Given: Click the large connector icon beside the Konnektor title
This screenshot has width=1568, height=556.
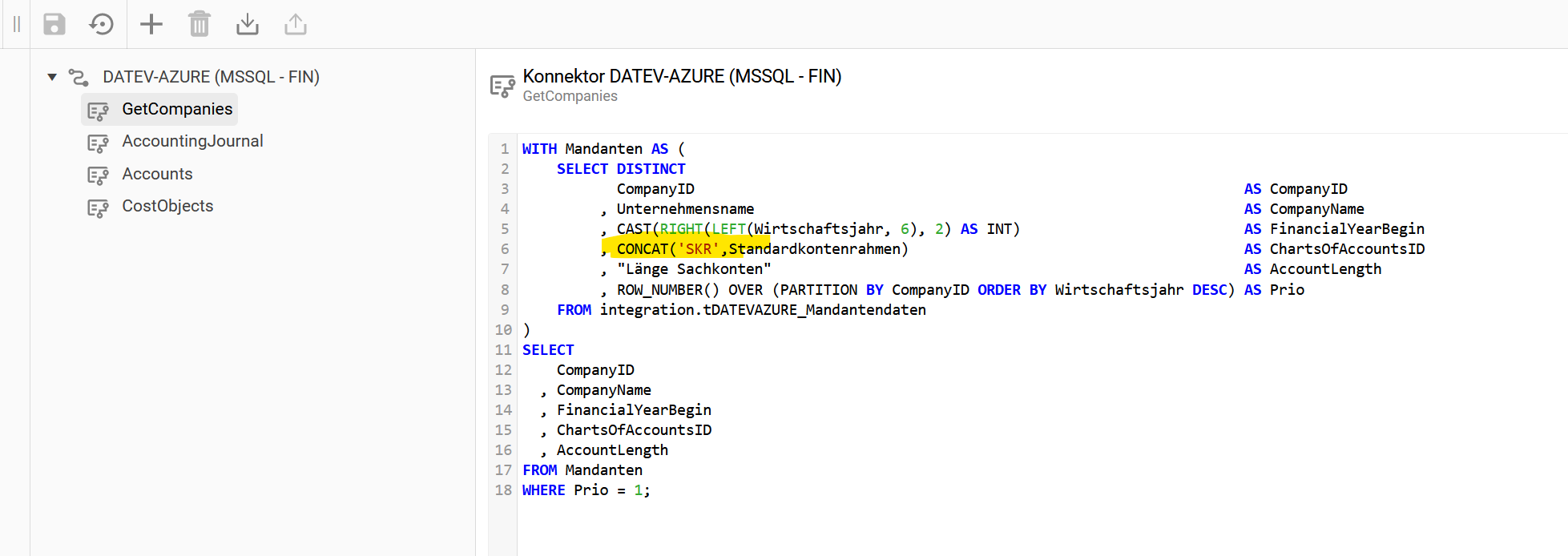Looking at the screenshot, I should pyautogui.click(x=502, y=86).
